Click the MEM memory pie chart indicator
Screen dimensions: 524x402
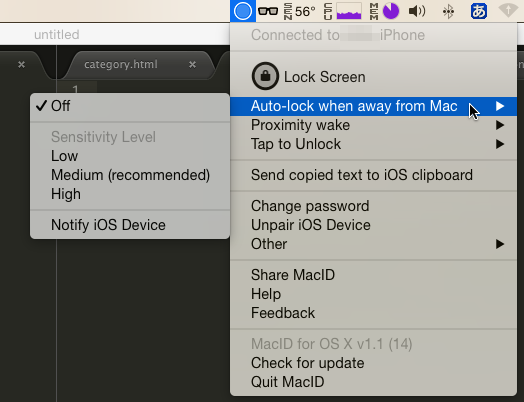coord(384,11)
